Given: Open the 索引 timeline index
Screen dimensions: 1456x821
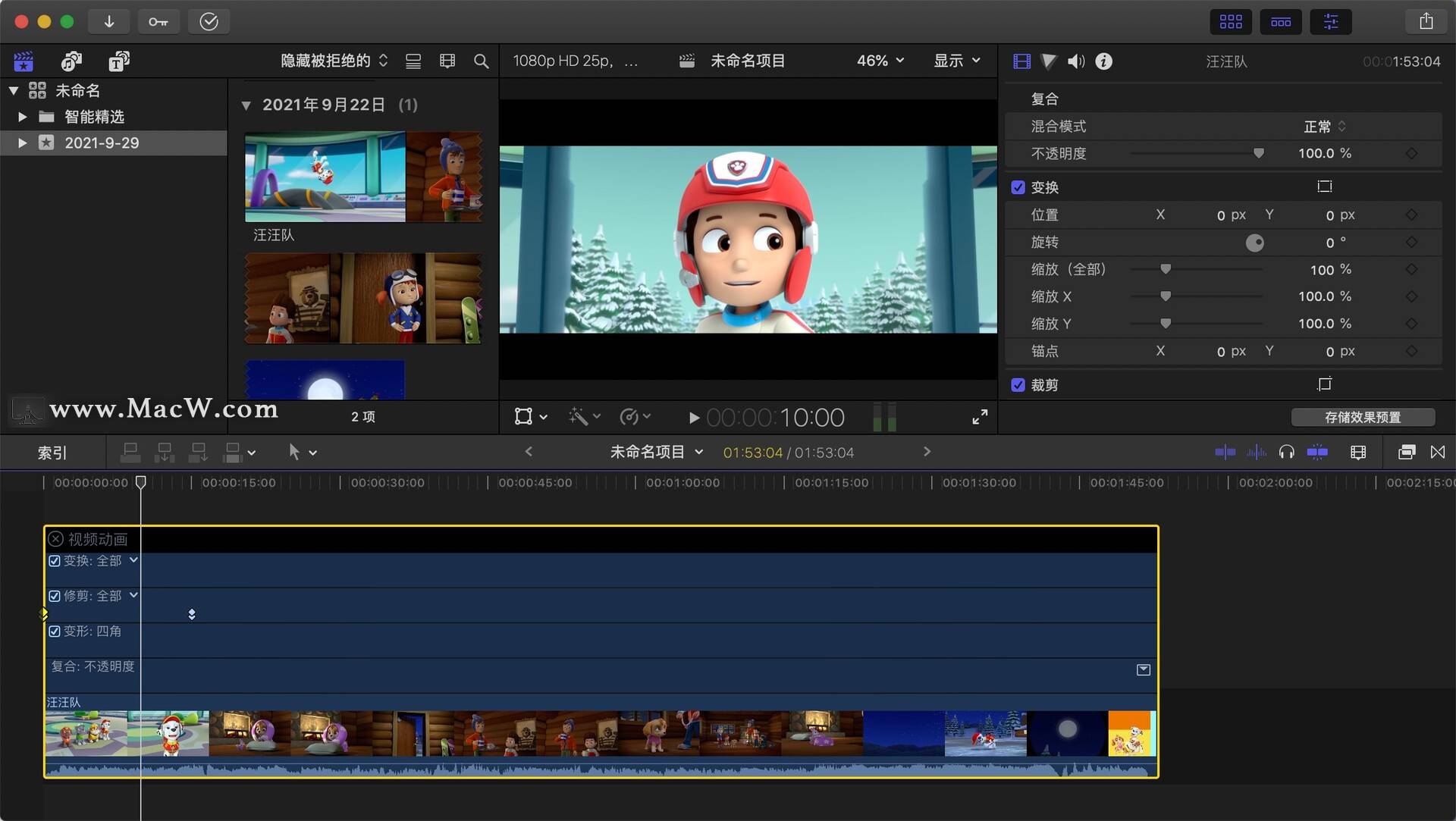Looking at the screenshot, I should [x=52, y=453].
